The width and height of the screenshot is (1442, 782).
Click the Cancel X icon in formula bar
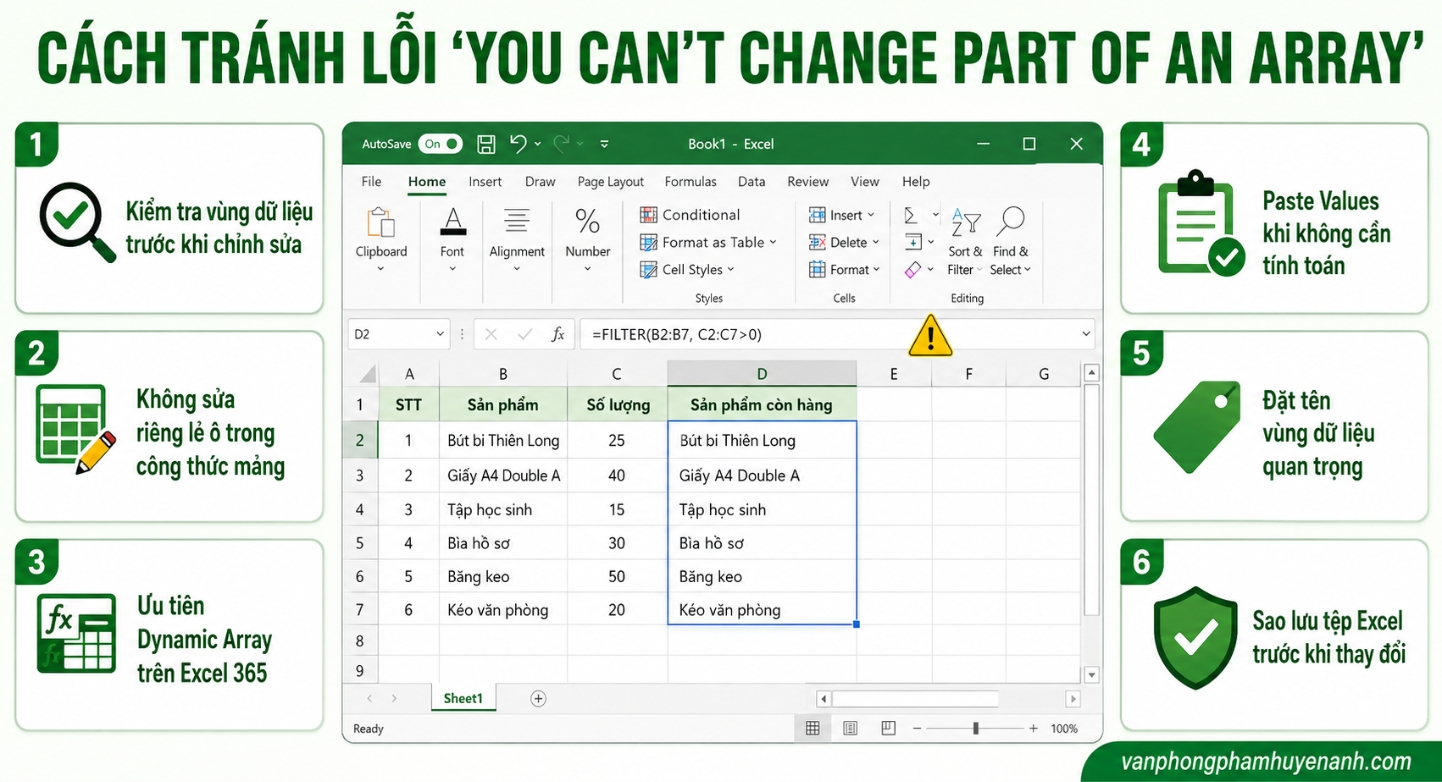pyautogui.click(x=491, y=334)
